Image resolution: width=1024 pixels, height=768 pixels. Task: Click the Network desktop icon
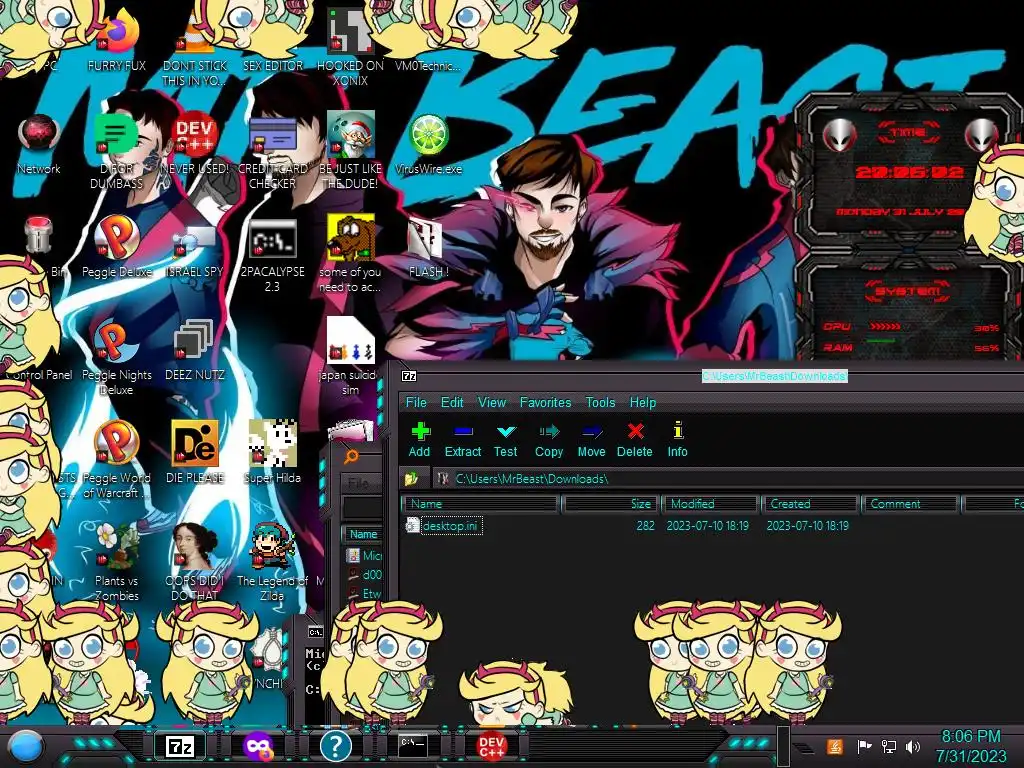tap(39, 145)
